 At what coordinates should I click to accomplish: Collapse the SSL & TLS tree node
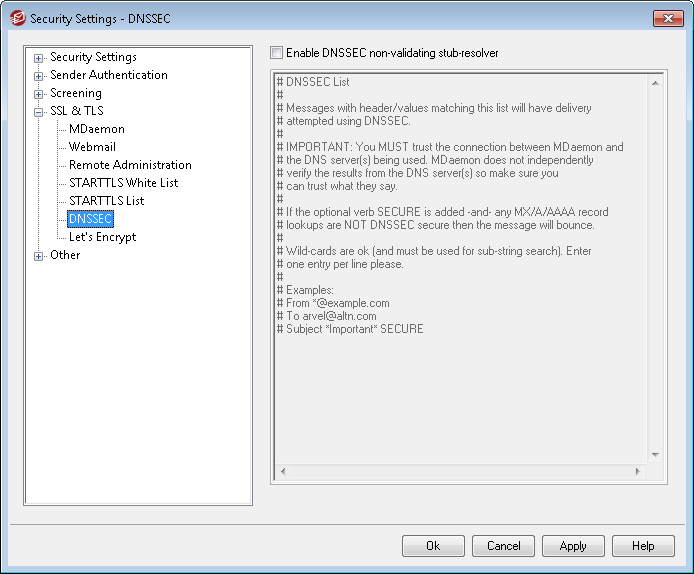(39, 112)
